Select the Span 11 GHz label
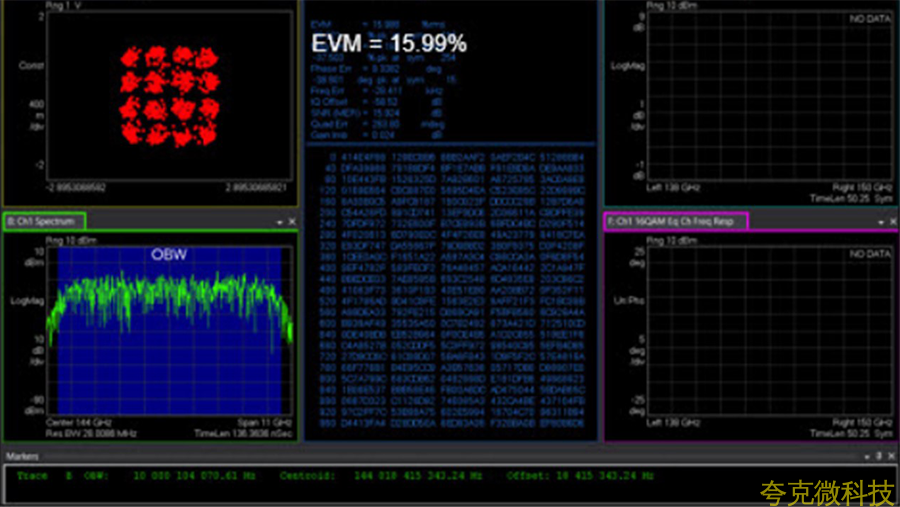Viewport: 900px width, 507px height. [x=262, y=422]
